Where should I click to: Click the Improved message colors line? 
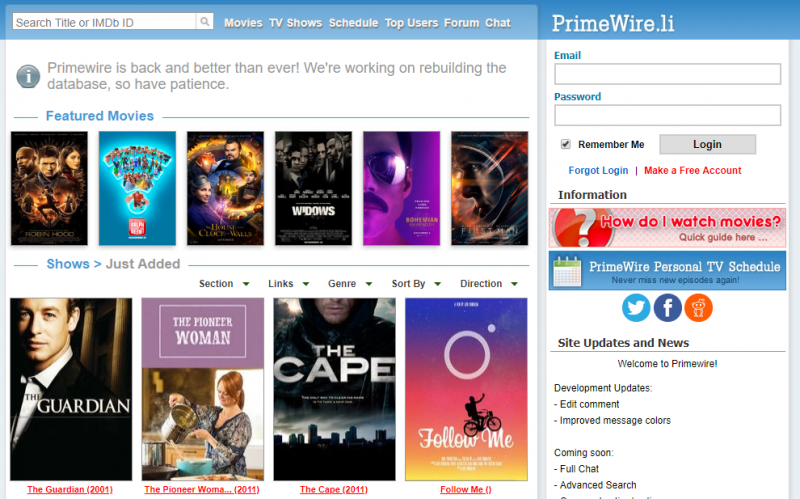click(612, 420)
